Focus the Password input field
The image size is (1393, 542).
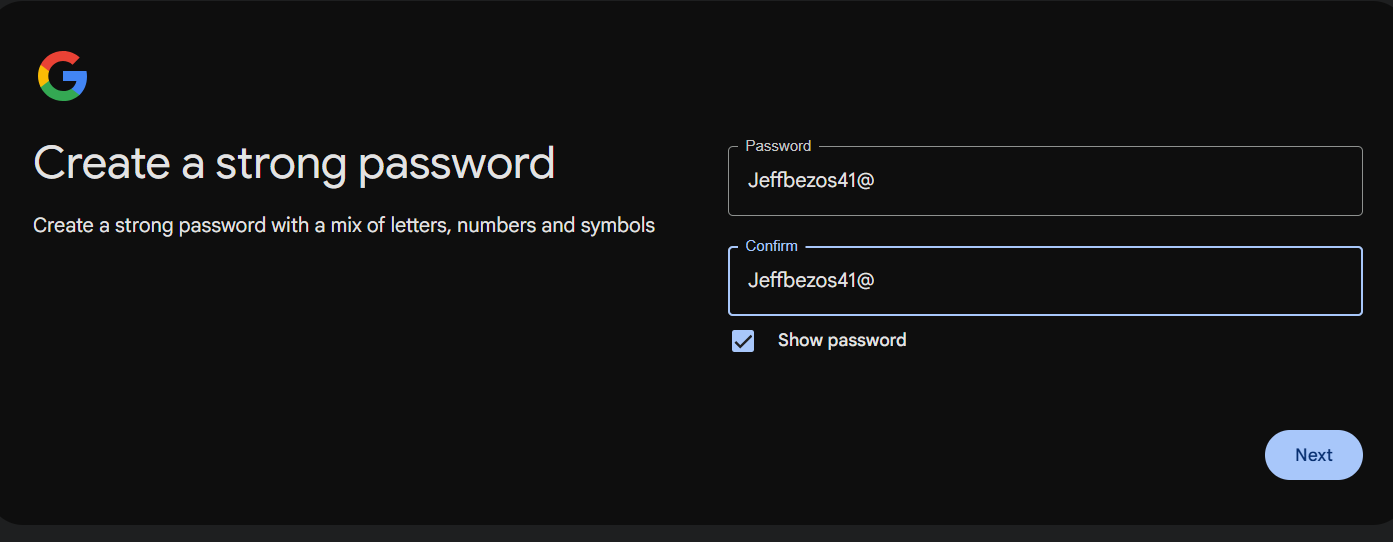point(1045,181)
